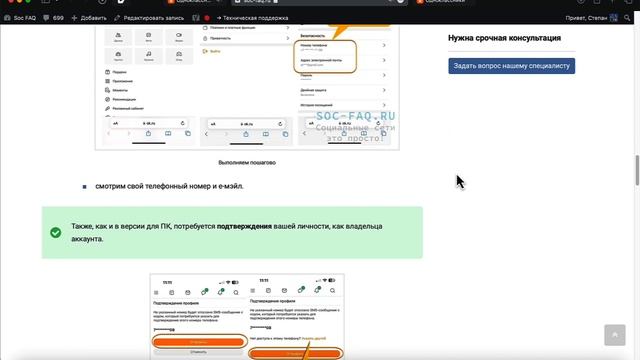Image resolution: width=640 pixels, height=360 pixels.
Task: Click Задать вопрос нашему специалисту button
Action: click(x=511, y=66)
